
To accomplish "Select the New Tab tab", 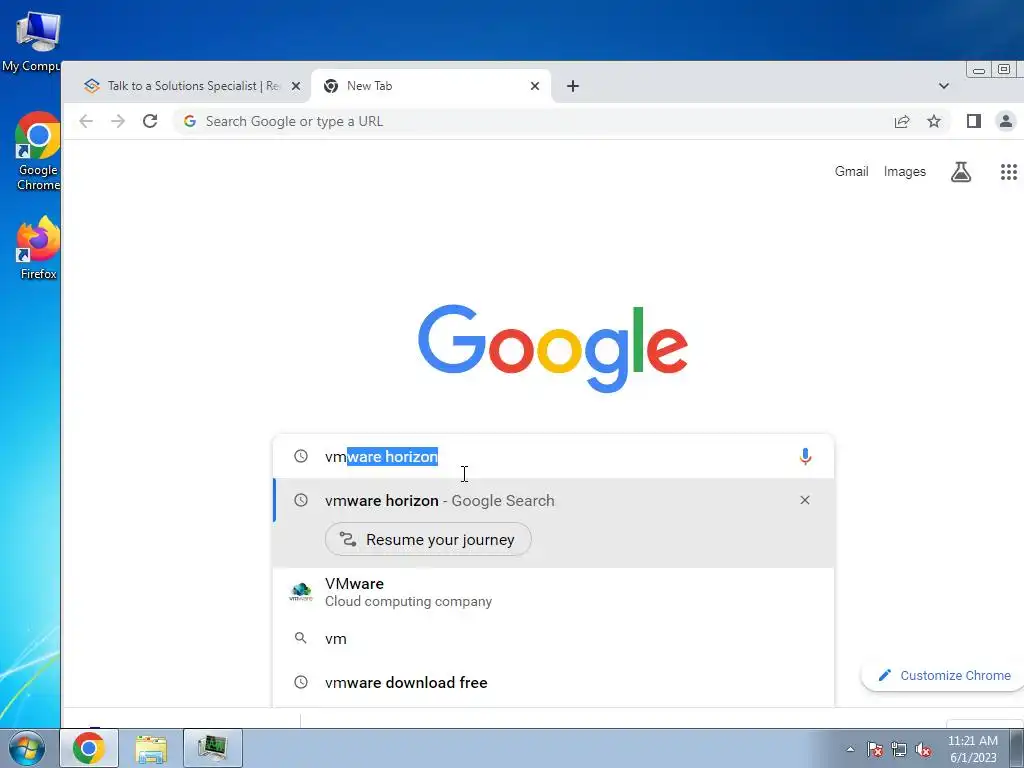I will [x=431, y=86].
